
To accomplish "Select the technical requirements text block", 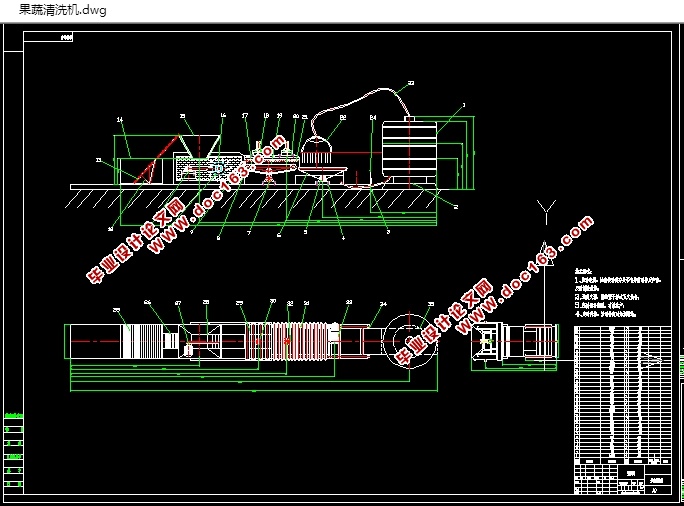I will [x=617, y=292].
